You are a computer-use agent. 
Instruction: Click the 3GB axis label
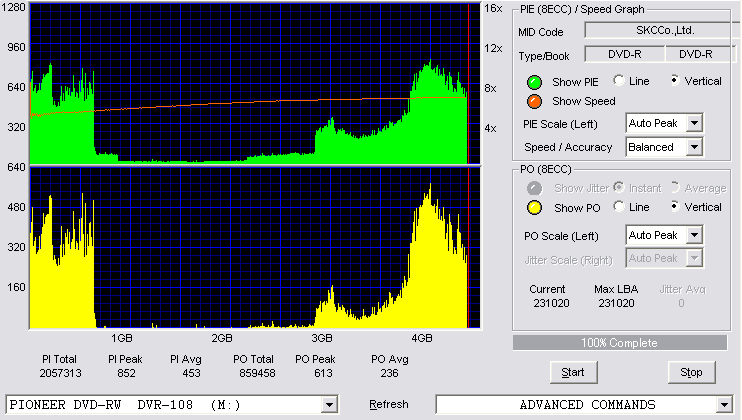tap(322, 338)
